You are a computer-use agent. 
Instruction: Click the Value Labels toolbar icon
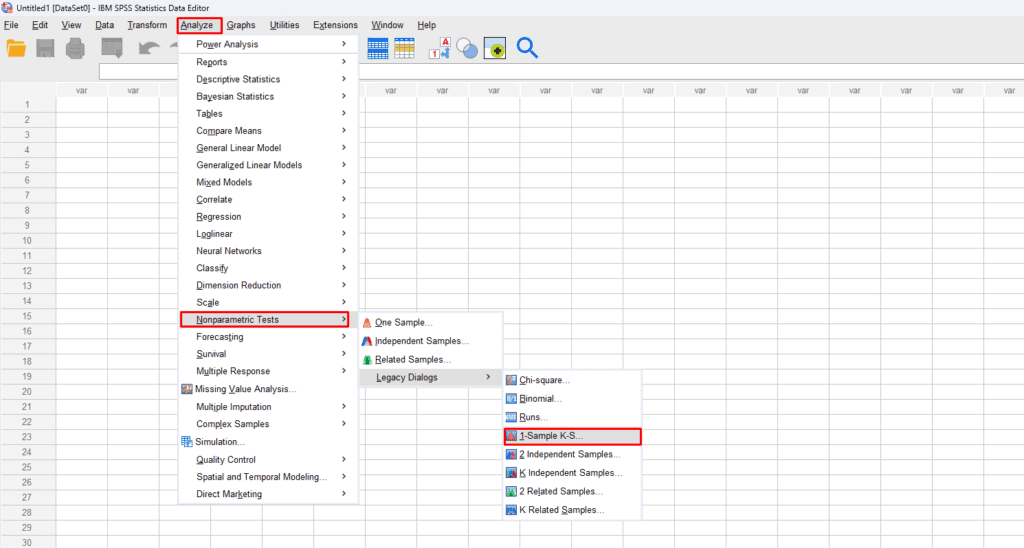point(440,48)
